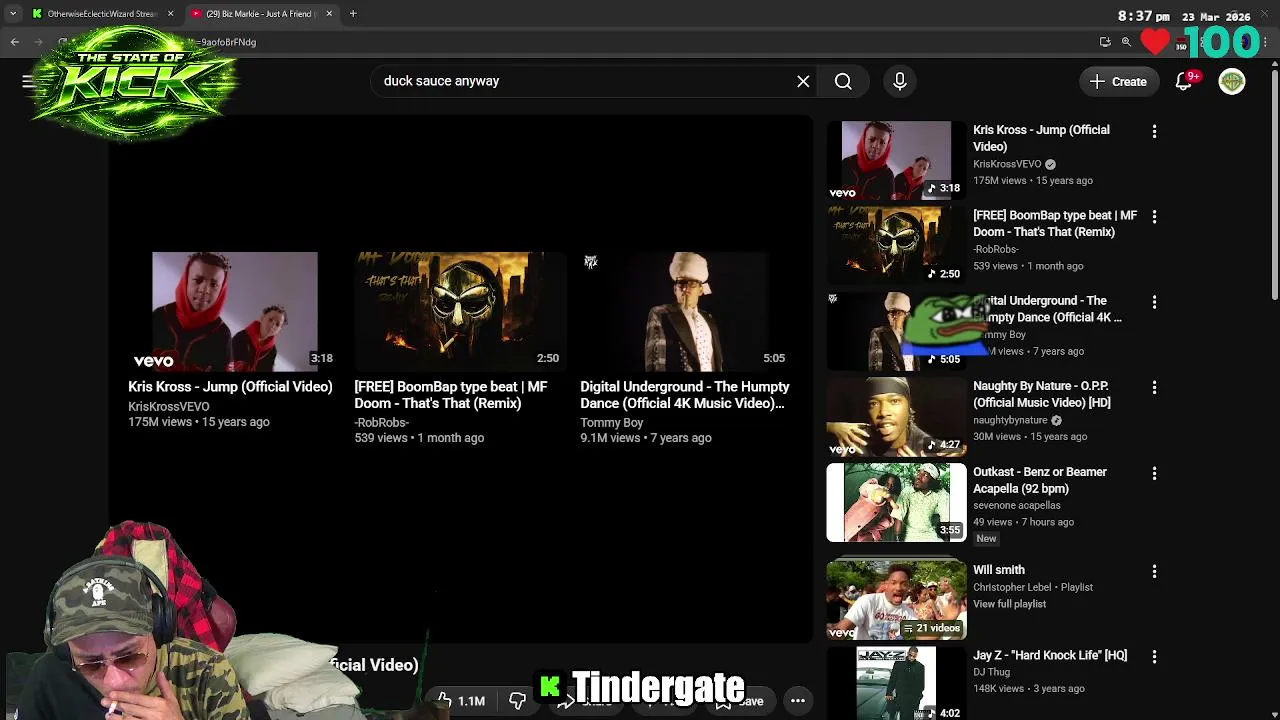The width and height of the screenshot is (1280, 720).
Task: Click the 21 videos playlist badge
Action: (931, 628)
